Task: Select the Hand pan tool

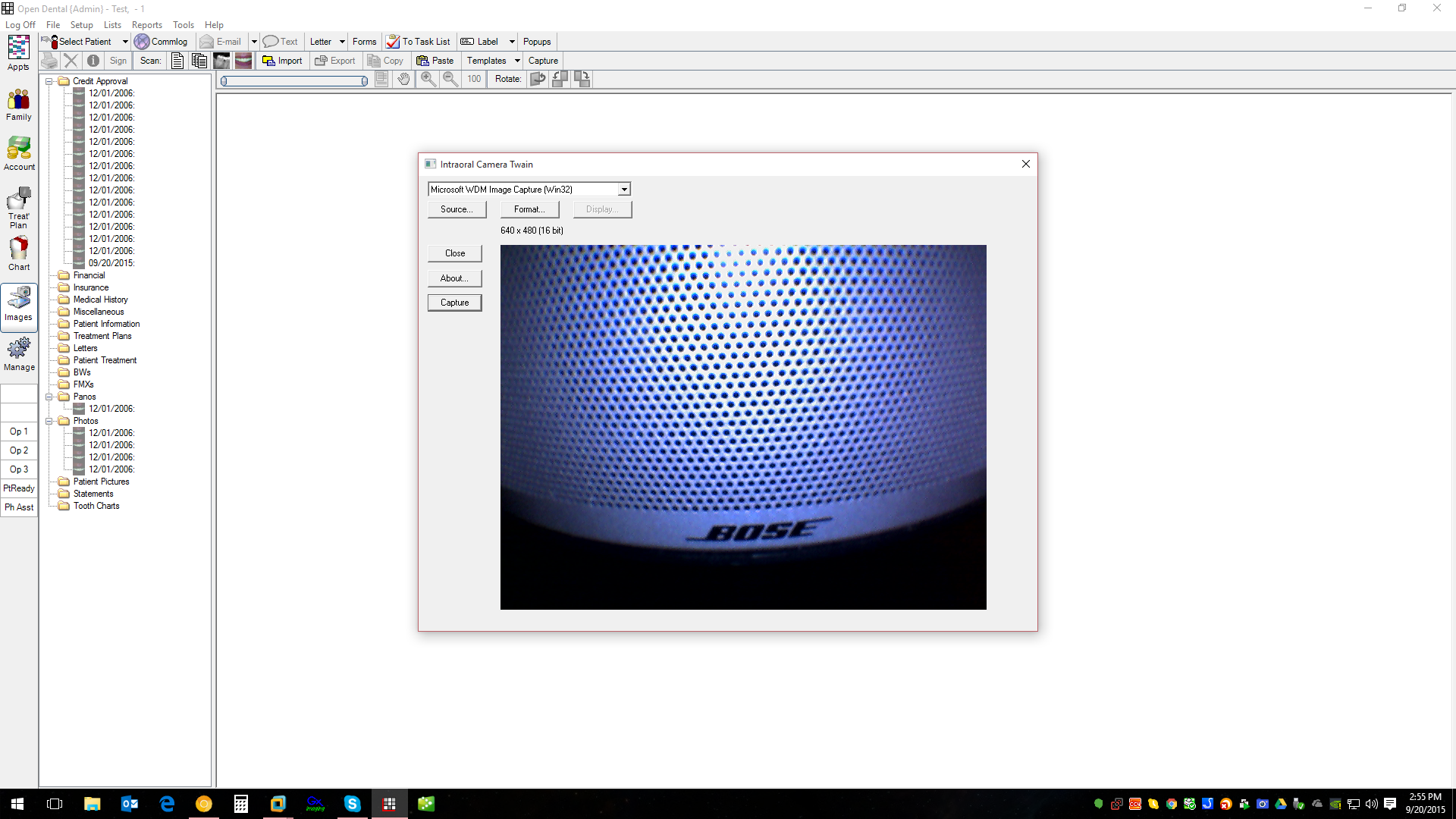Action: (403, 79)
